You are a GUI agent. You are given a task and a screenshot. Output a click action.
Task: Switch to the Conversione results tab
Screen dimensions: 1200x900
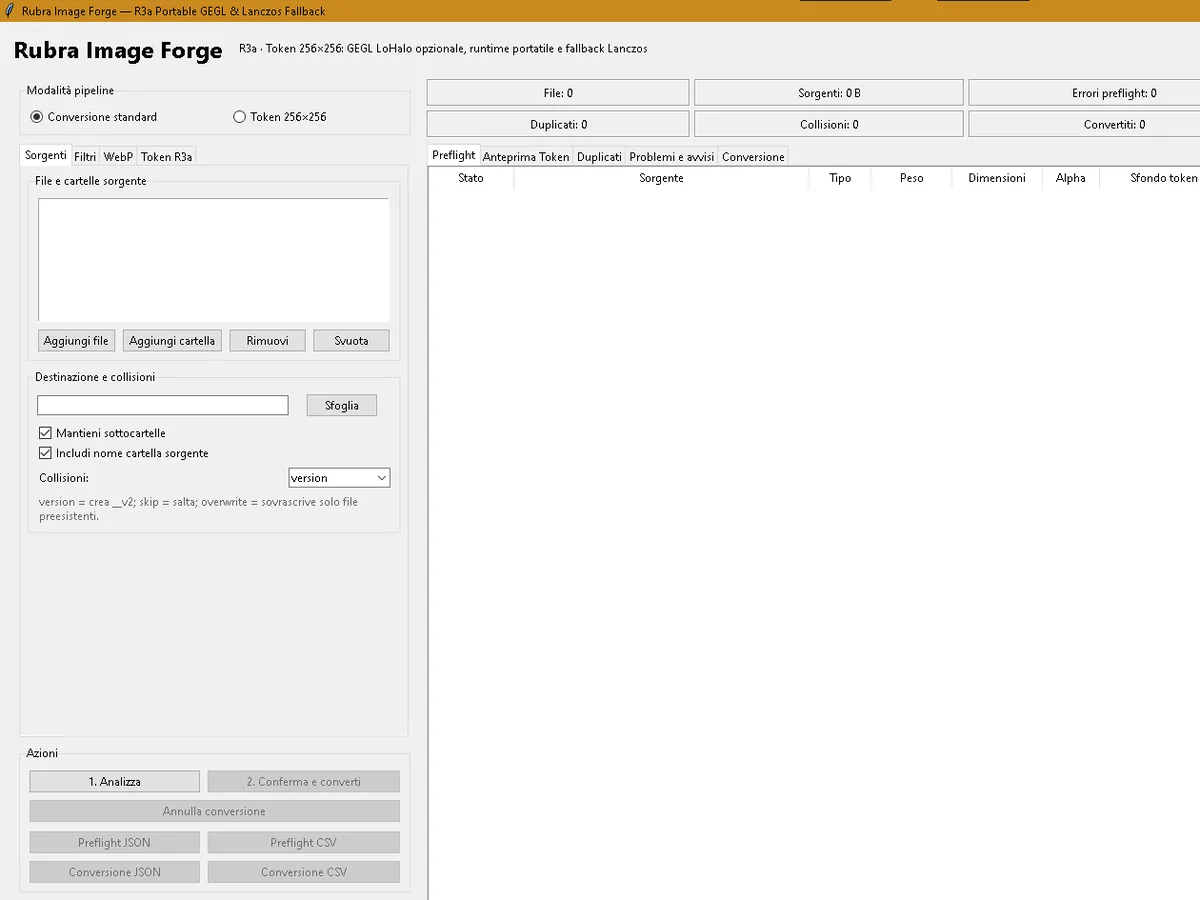753,157
